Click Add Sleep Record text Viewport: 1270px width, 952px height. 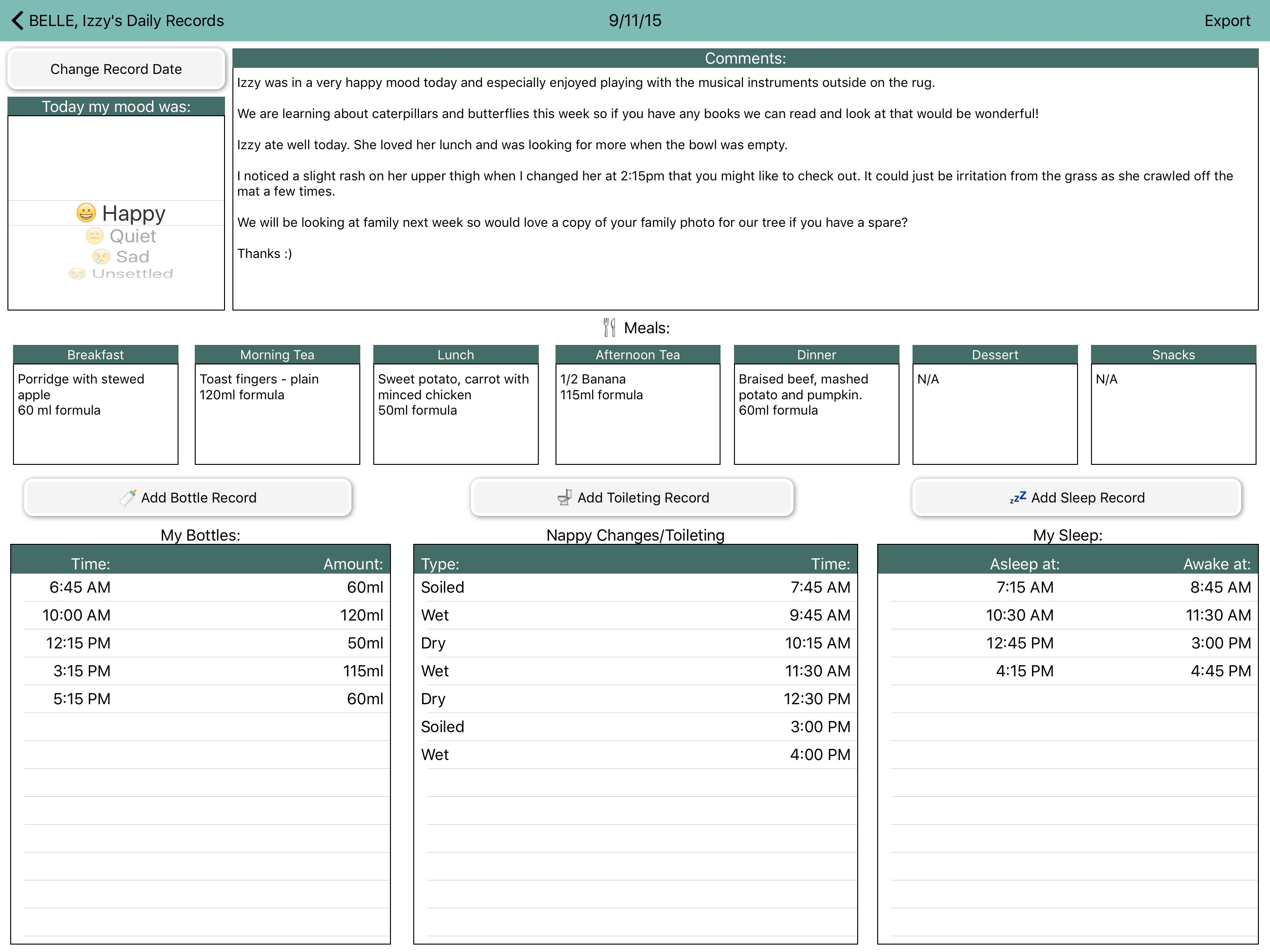1087,497
